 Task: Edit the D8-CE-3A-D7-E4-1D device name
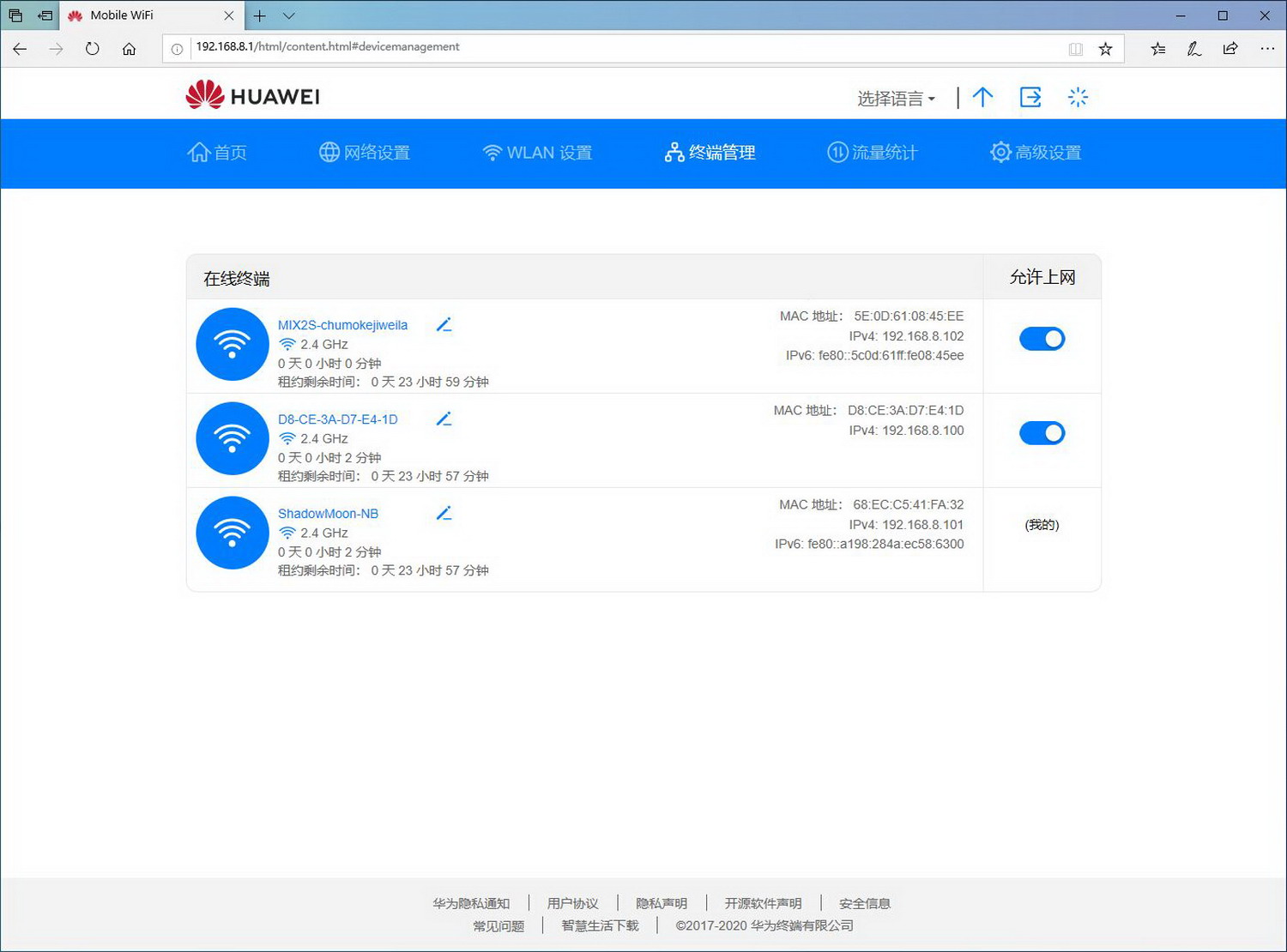pos(444,419)
